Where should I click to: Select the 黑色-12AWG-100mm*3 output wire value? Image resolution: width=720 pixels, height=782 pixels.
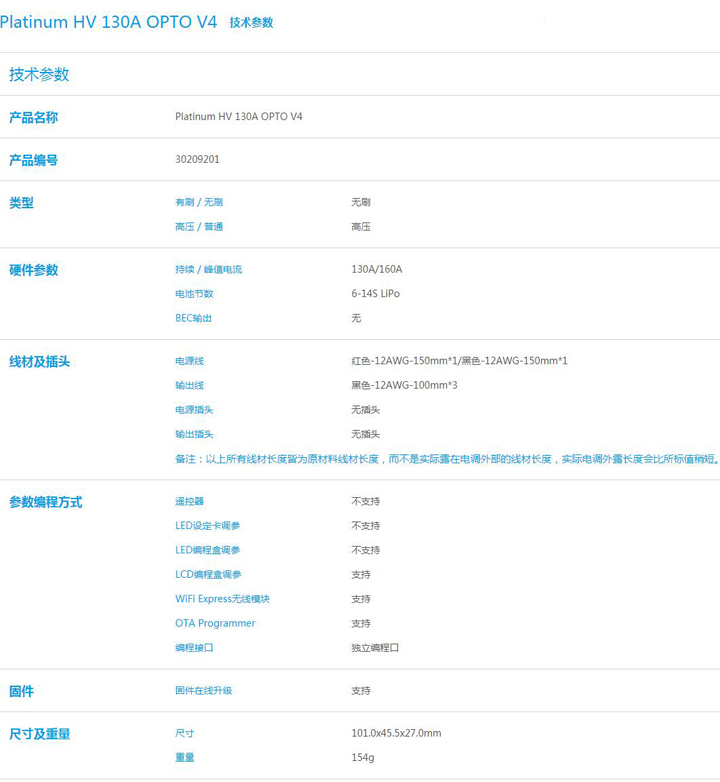point(404,385)
